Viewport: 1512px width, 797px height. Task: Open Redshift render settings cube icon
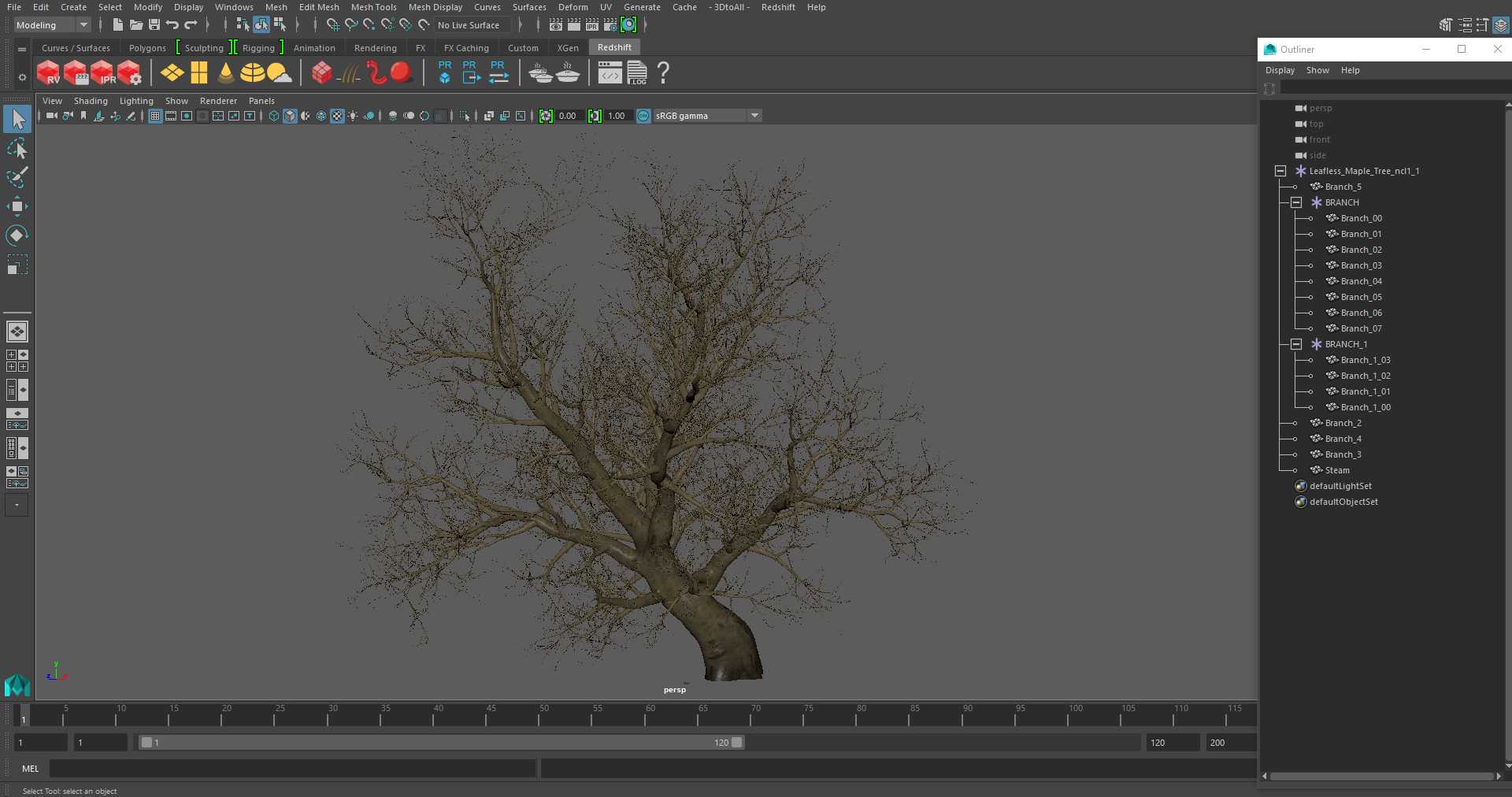click(x=130, y=73)
